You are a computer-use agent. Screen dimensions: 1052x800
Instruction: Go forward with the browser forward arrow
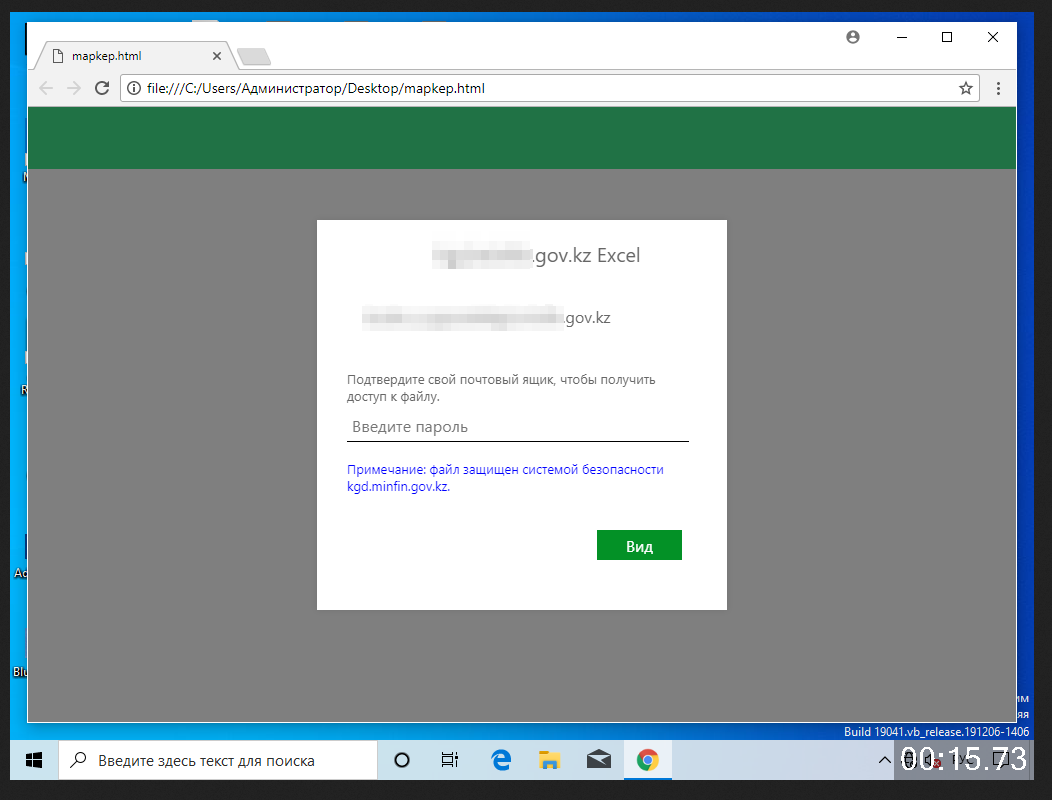(74, 88)
